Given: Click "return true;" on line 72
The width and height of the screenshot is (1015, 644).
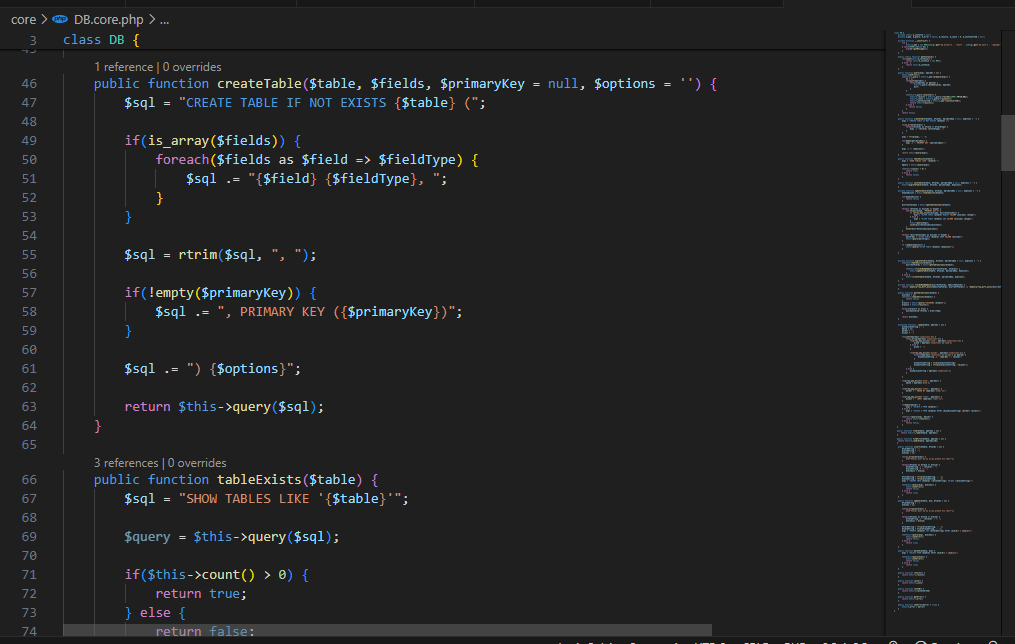Looking at the screenshot, I should 200,593.
